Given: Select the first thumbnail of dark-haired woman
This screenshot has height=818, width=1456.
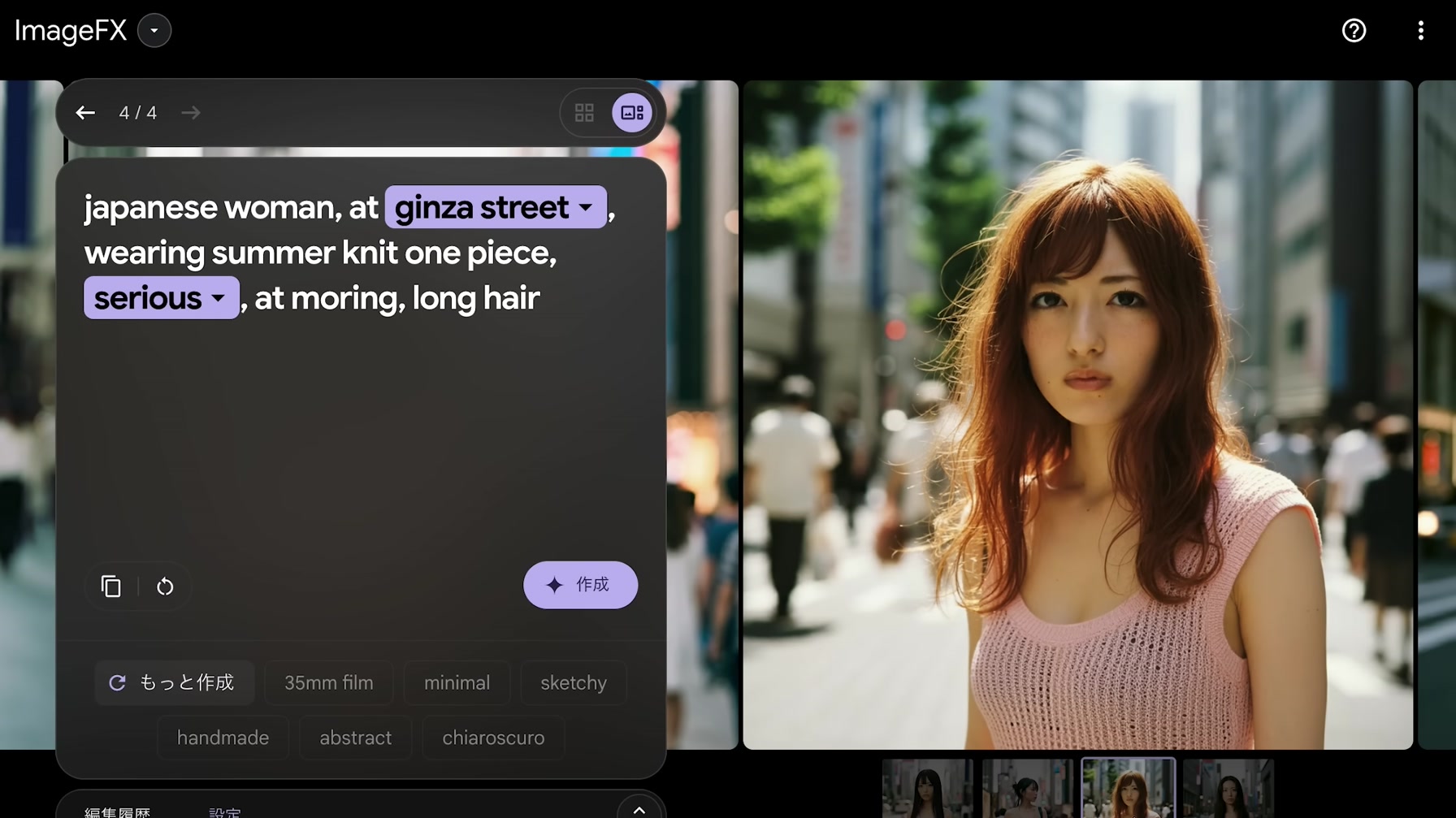Looking at the screenshot, I should pyautogui.click(x=927, y=788).
